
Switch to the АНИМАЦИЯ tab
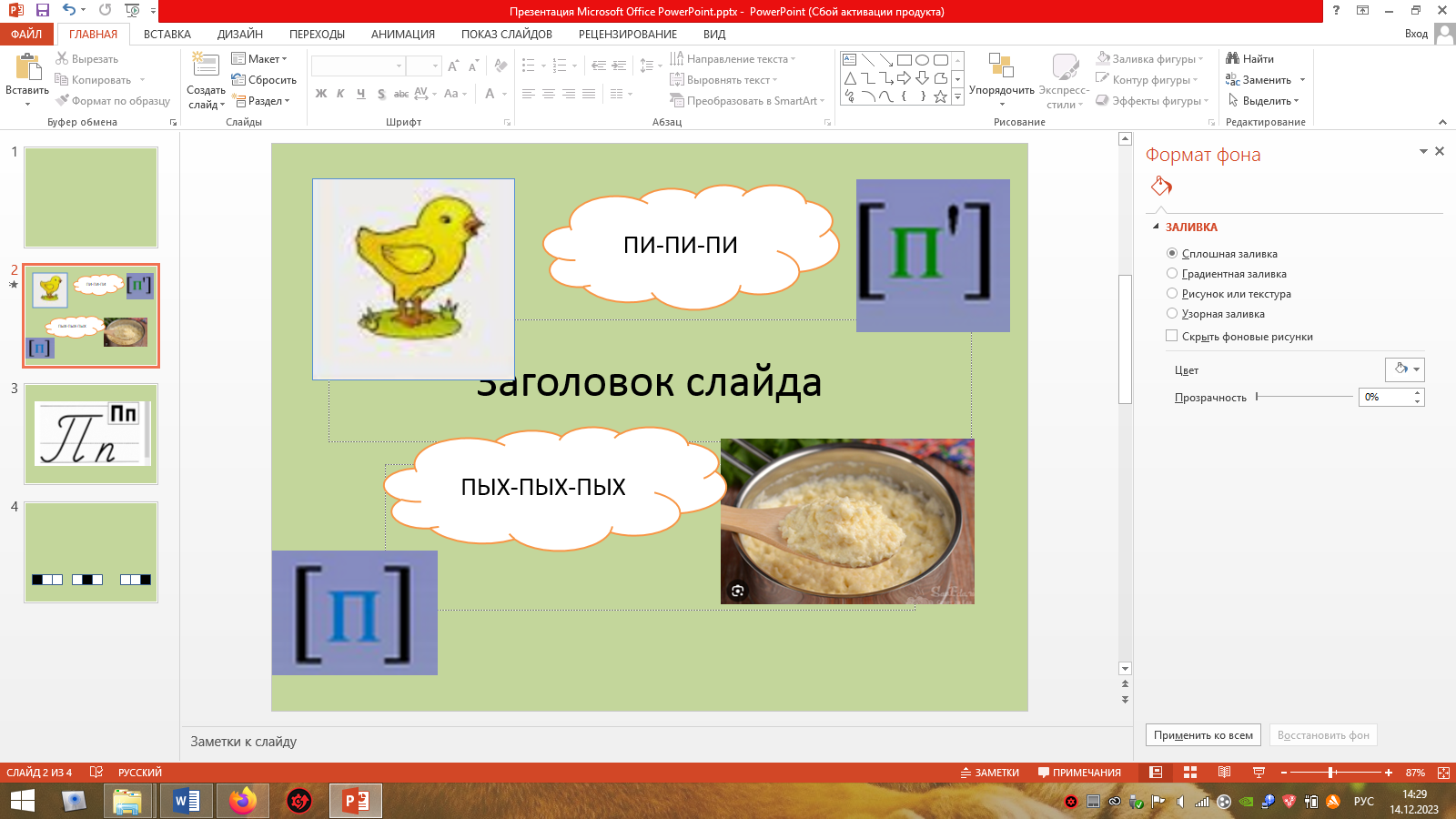402,34
